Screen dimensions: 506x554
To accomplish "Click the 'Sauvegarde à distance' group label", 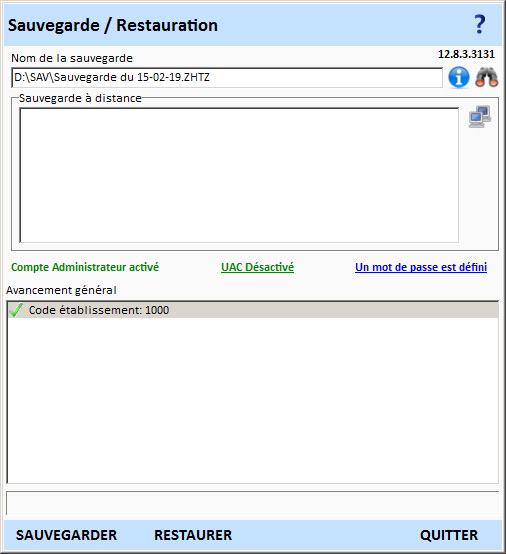I will 80,98.
